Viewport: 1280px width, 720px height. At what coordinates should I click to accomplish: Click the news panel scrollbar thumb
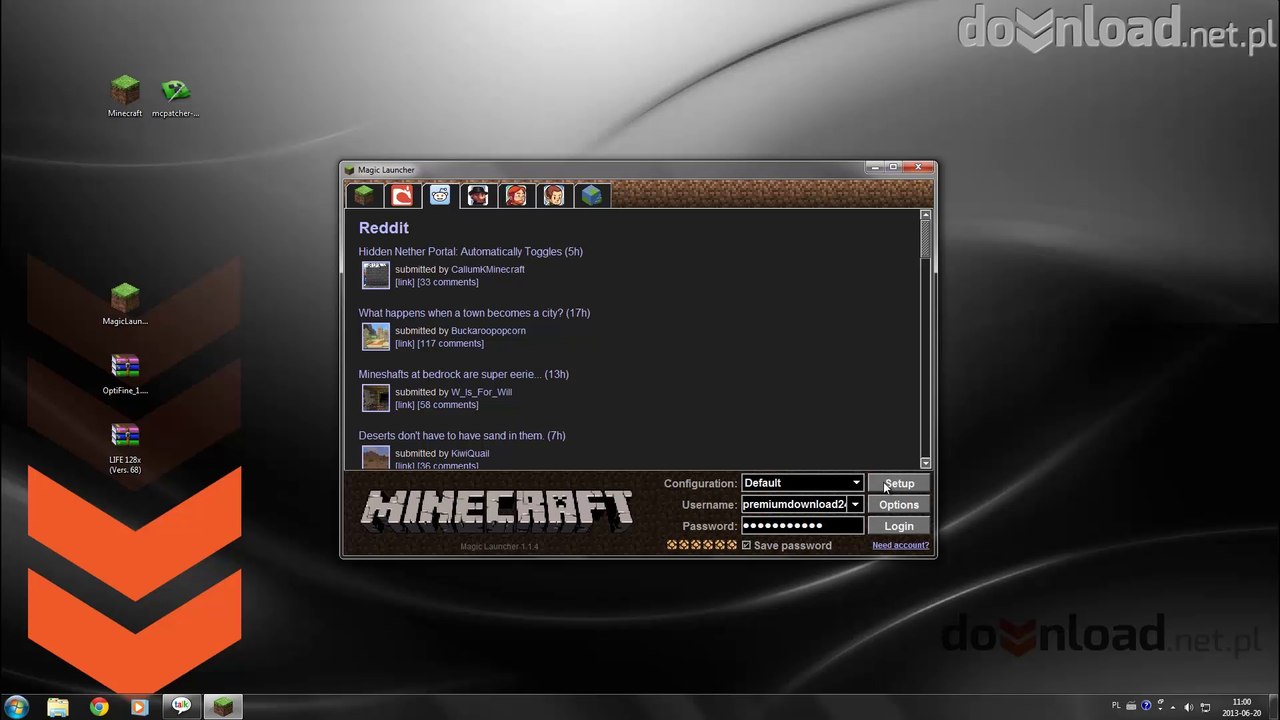(x=925, y=239)
